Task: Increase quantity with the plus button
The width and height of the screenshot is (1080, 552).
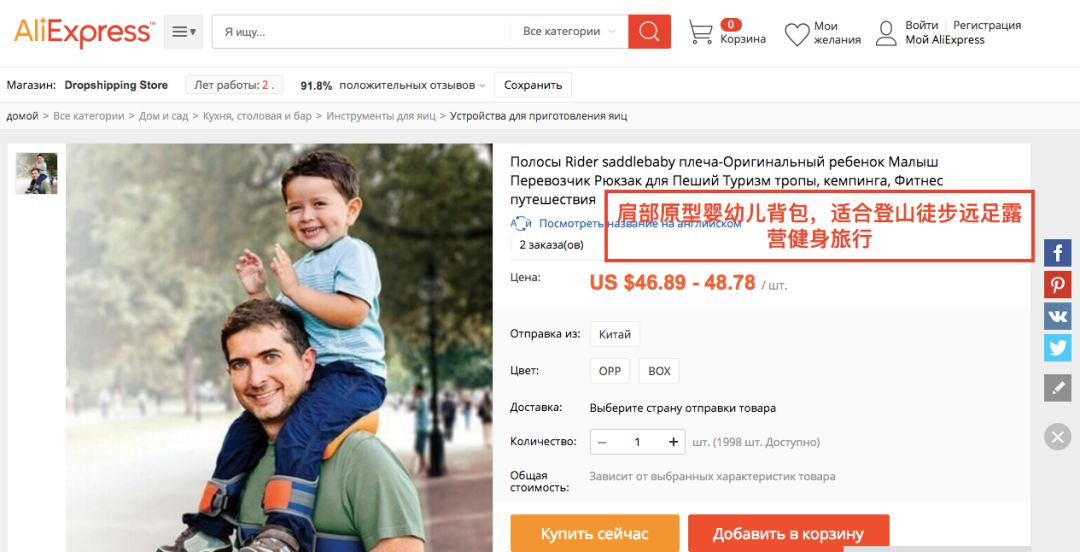Action: 673,442
